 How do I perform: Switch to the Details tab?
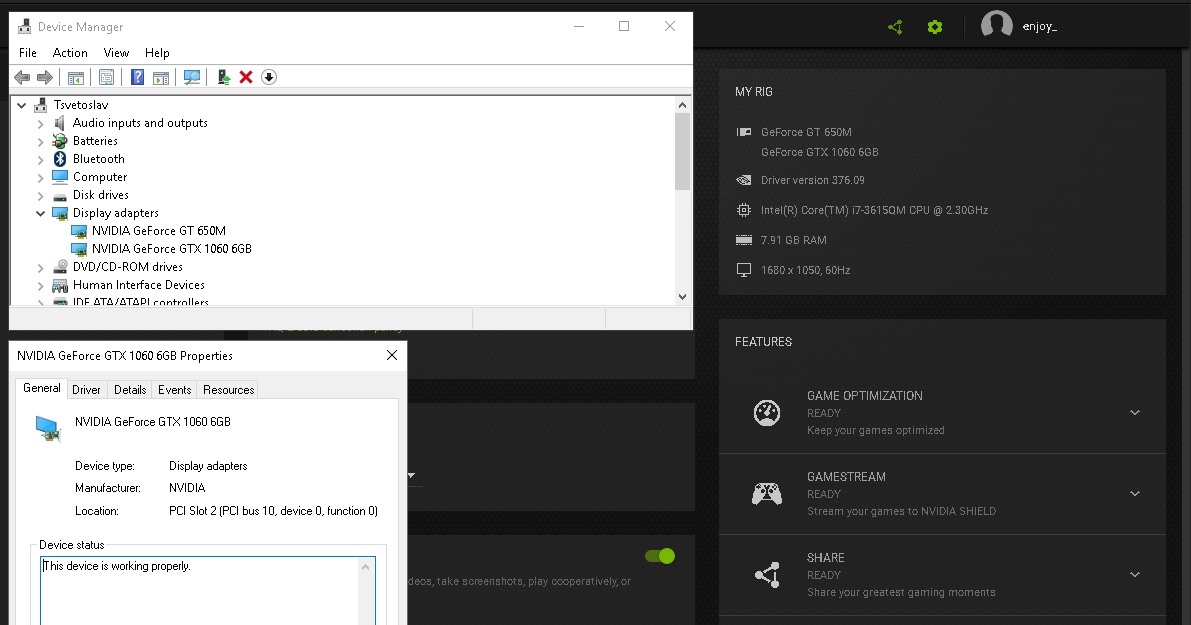pos(130,390)
